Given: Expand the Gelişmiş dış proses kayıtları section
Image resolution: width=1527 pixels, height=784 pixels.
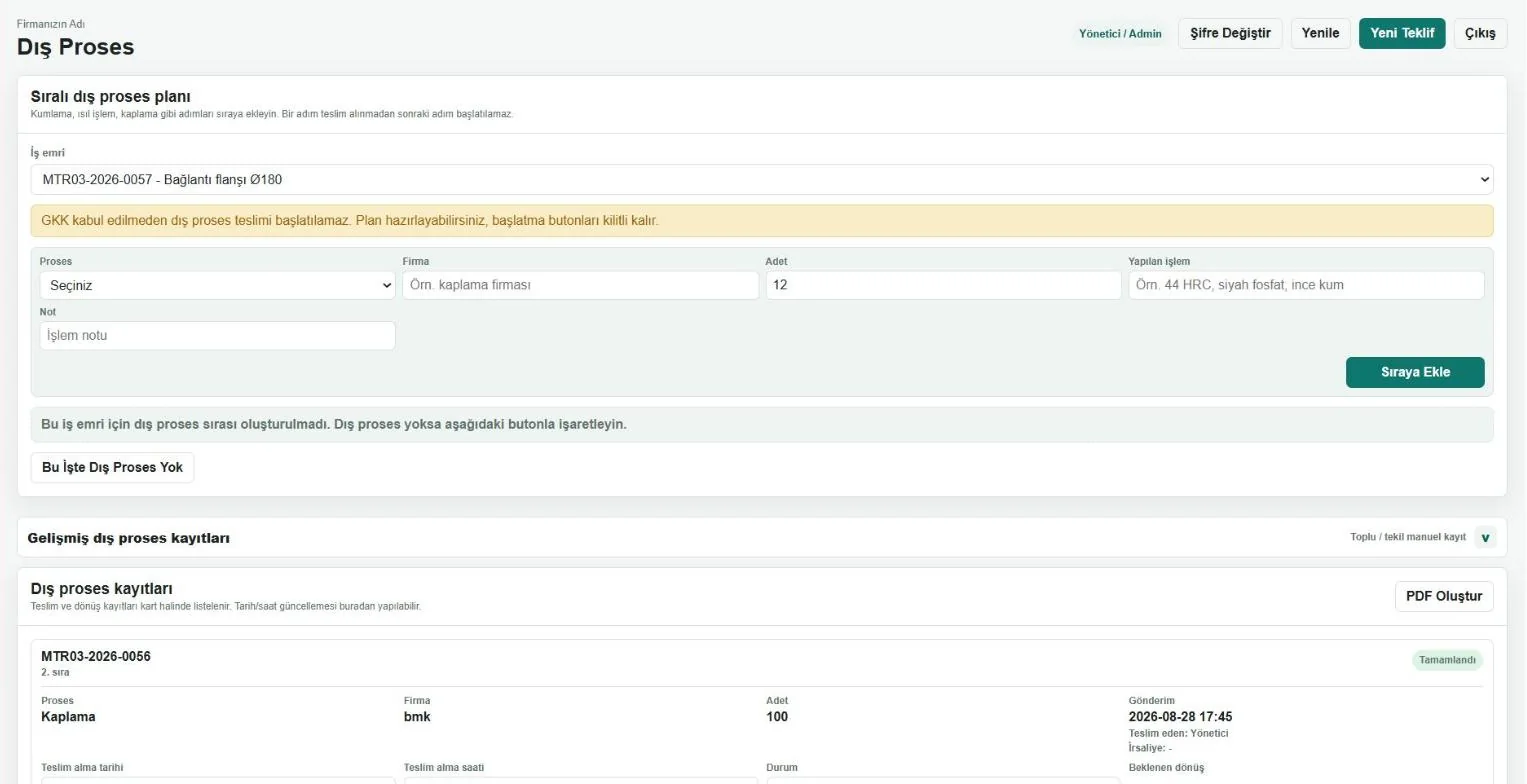Looking at the screenshot, I should pos(1485,537).
